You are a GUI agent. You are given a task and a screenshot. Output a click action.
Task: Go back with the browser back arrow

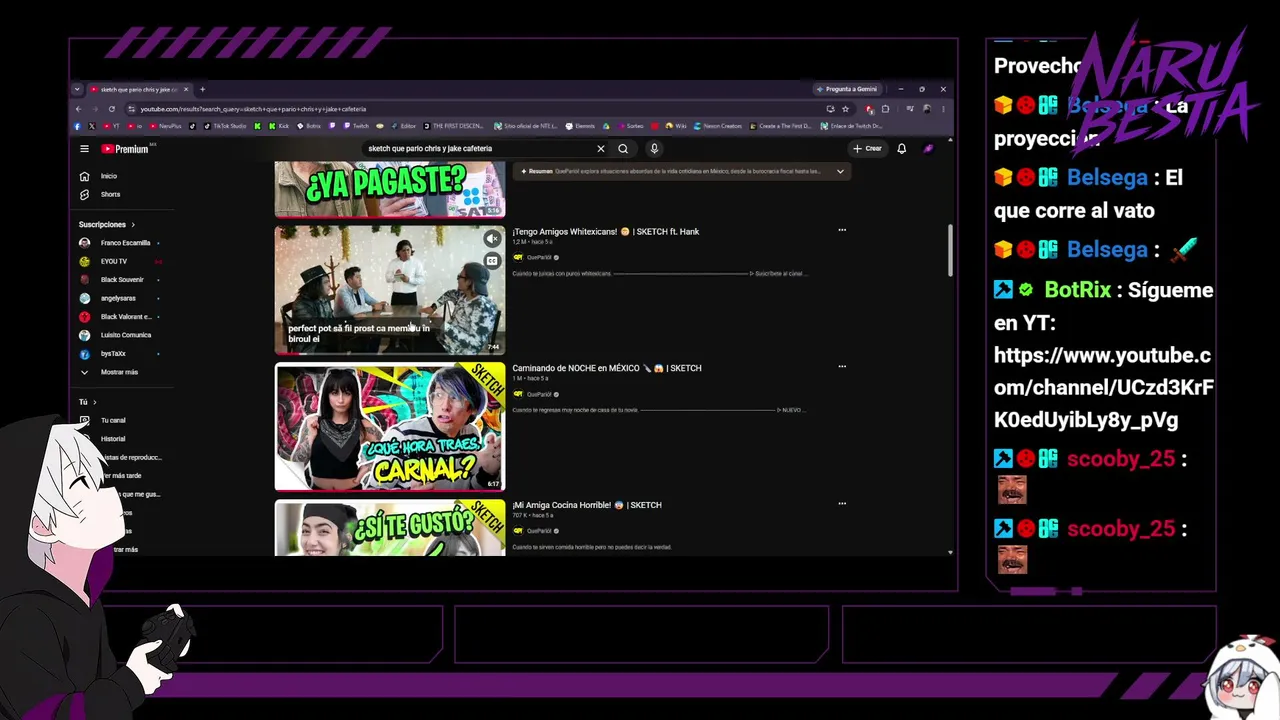pyautogui.click(x=78, y=109)
